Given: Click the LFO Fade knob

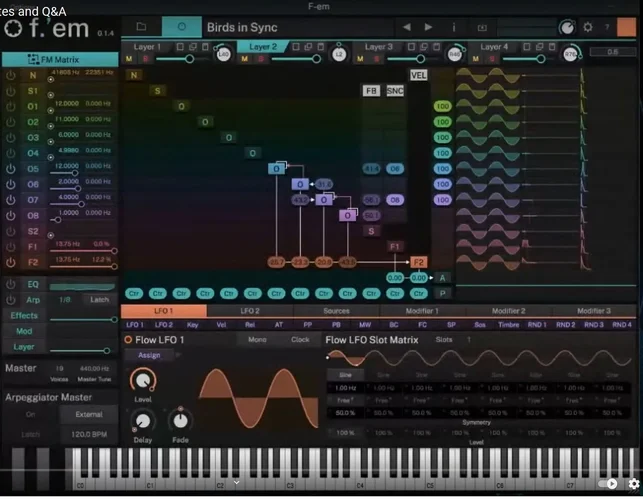Looking at the screenshot, I should click(x=180, y=421).
